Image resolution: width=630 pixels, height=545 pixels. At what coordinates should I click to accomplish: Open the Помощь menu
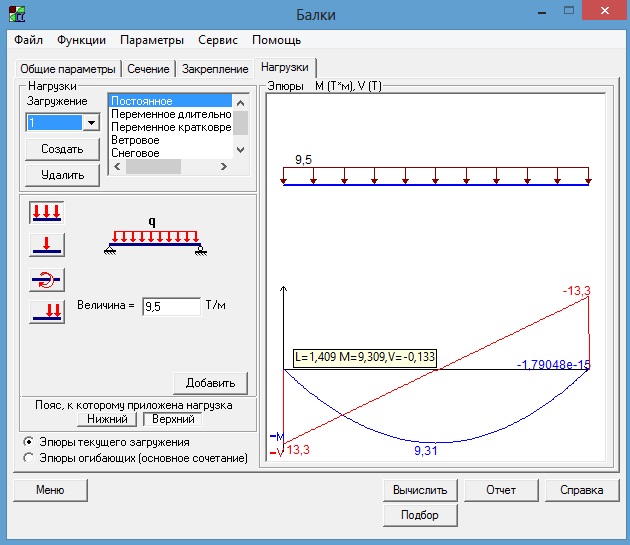(x=276, y=40)
